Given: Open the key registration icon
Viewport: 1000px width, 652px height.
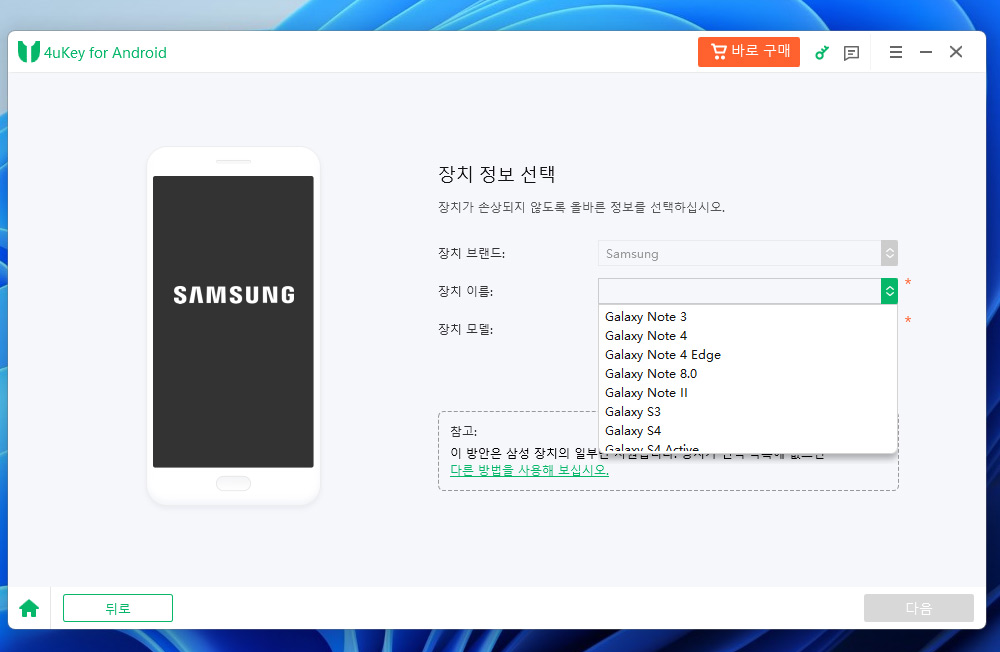Looking at the screenshot, I should 822,52.
